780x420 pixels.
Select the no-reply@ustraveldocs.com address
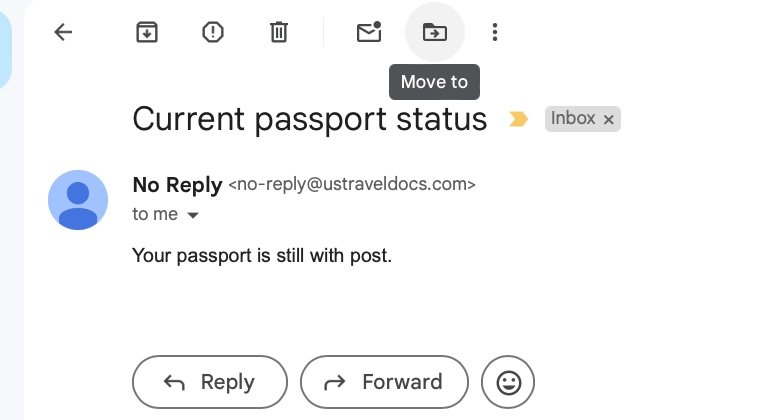(x=352, y=184)
